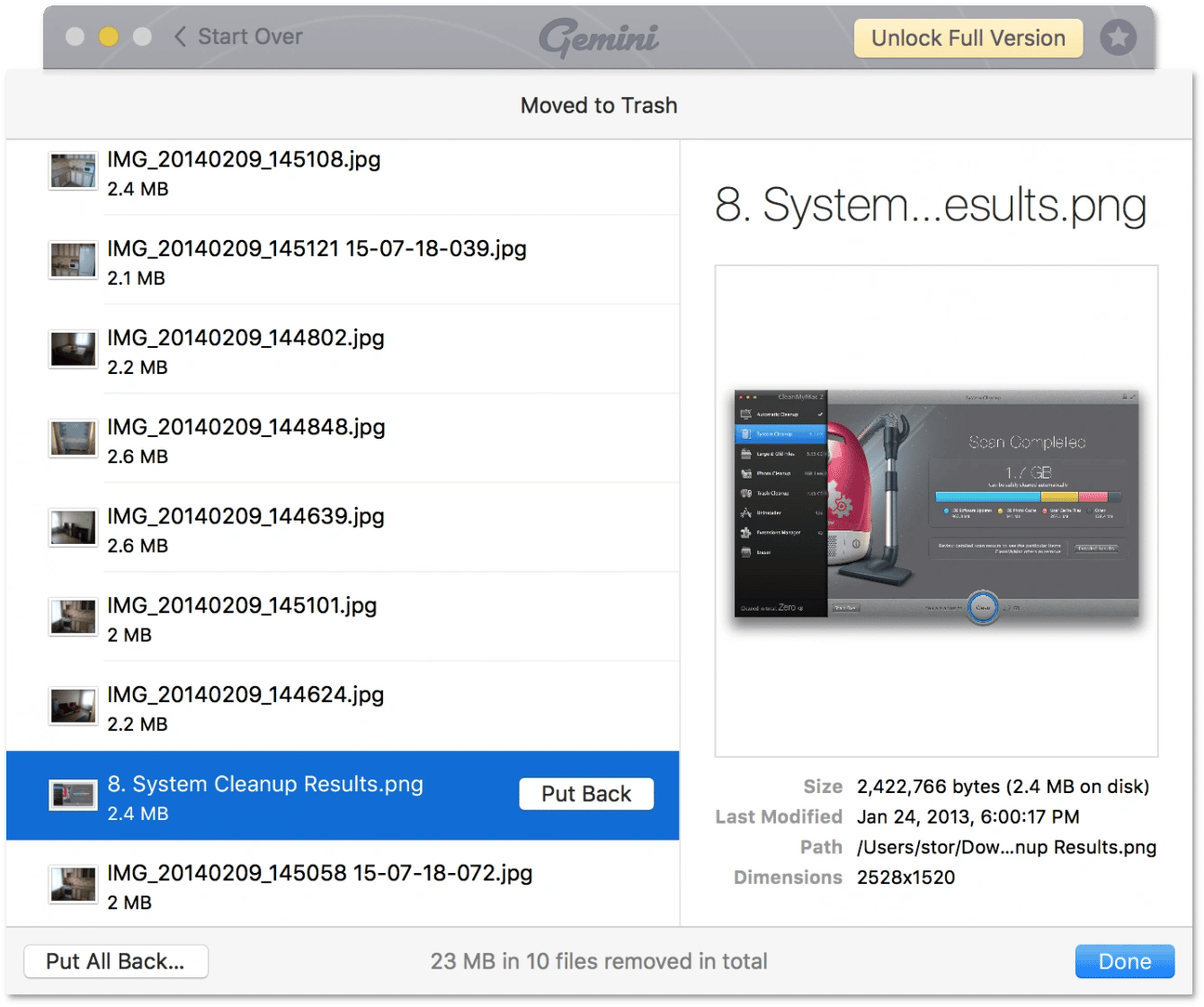Click the star icon in title bar
The height and width of the screenshot is (1007, 1204).
[1119, 37]
